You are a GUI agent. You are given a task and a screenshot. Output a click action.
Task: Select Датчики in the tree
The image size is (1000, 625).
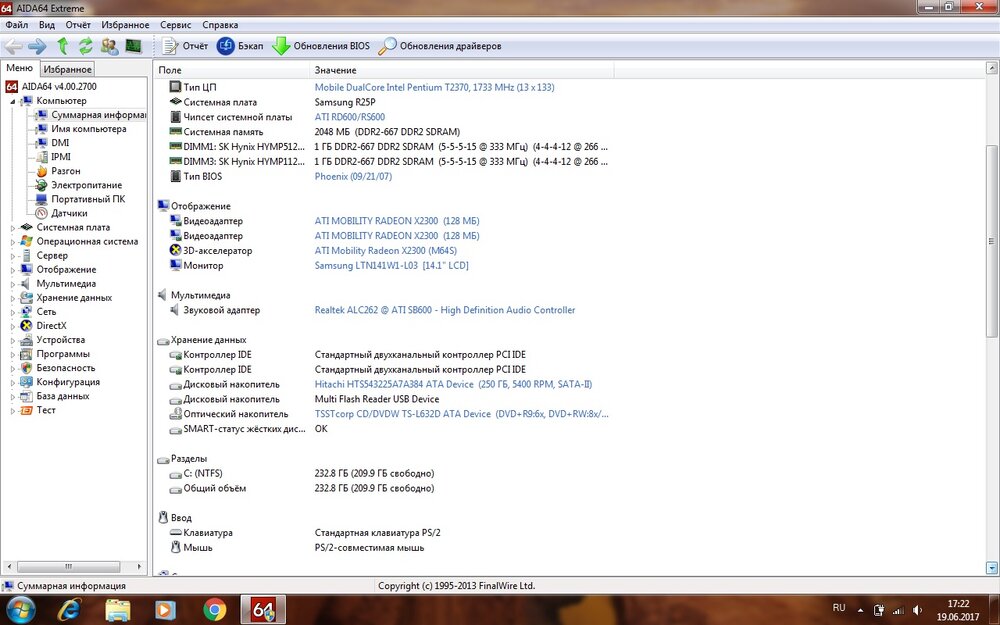[x=69, y=213]
